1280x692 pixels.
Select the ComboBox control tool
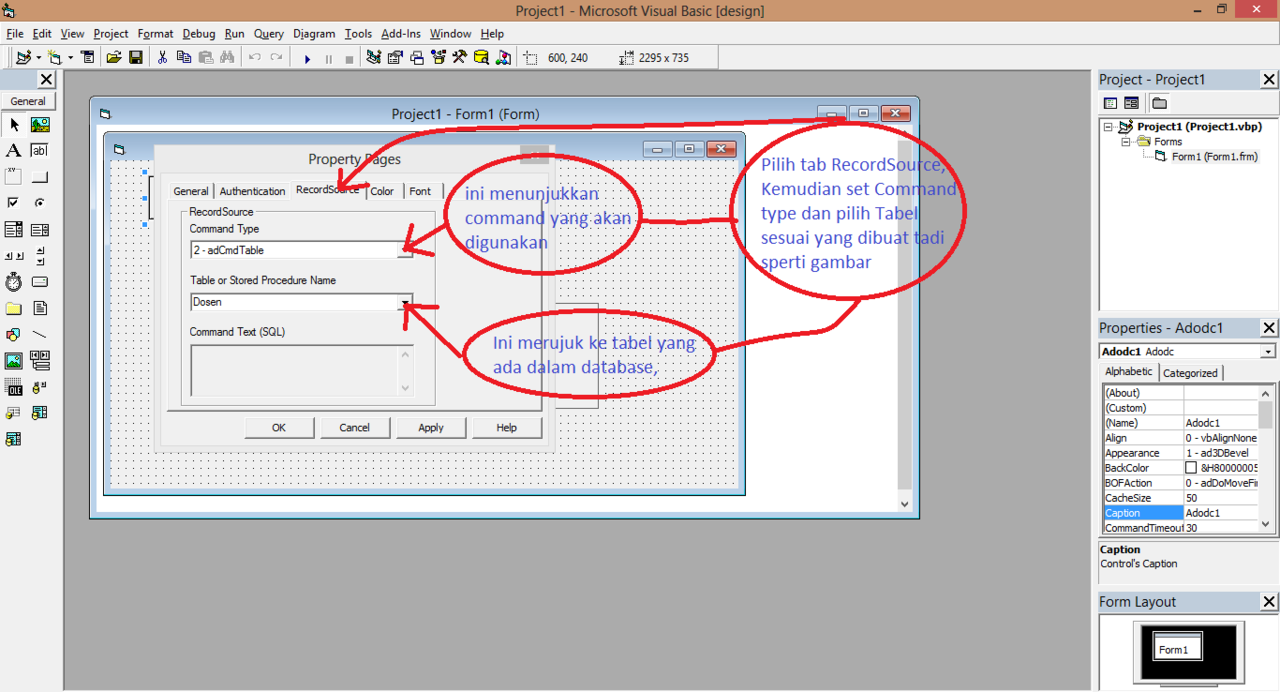[14, 230]
